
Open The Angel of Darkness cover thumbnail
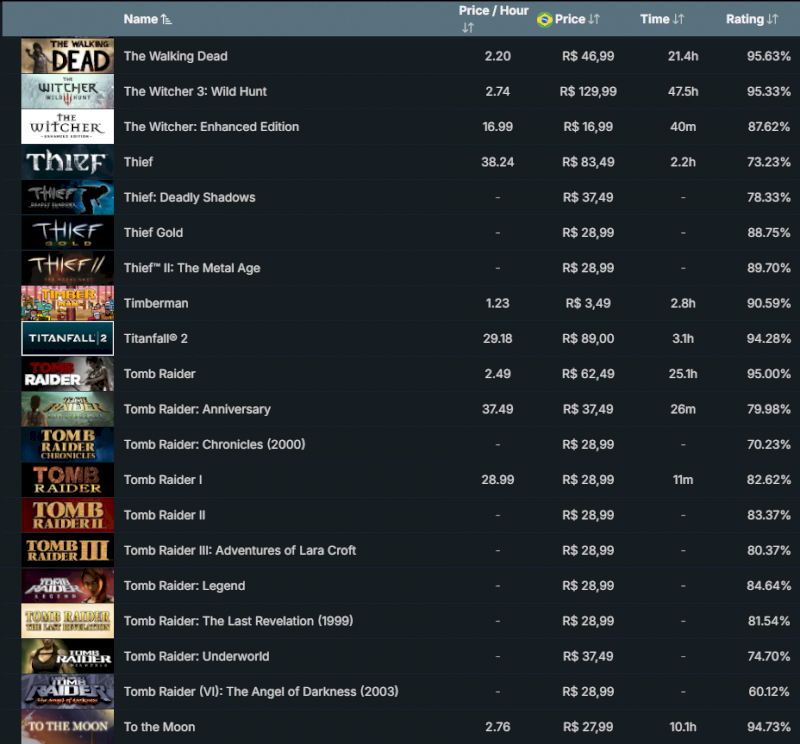[x=67, y=691]
